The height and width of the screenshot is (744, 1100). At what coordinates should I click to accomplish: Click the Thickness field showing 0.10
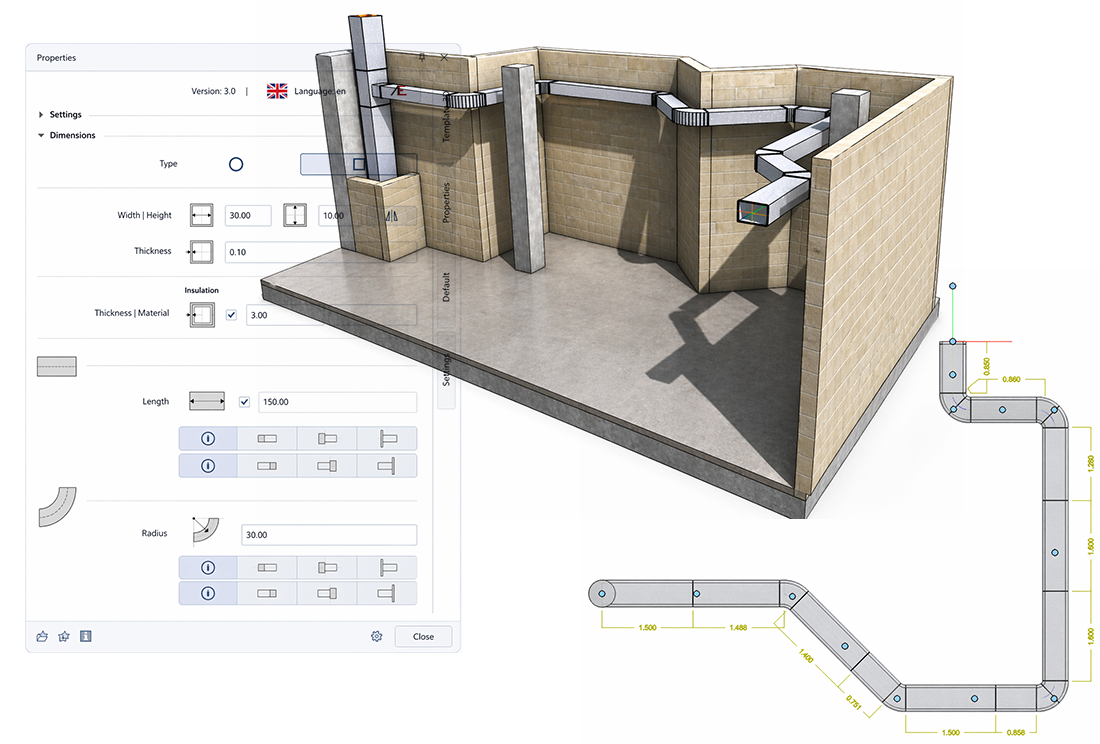click(321, 252)
